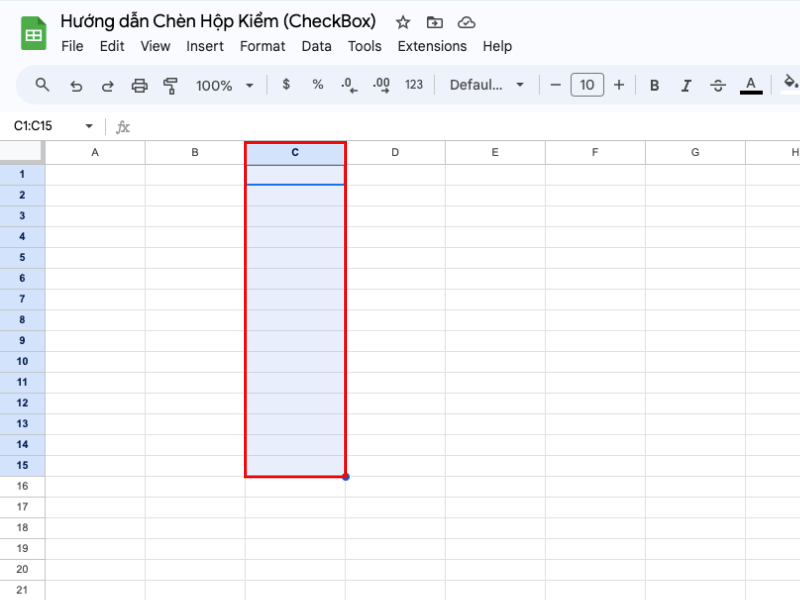Toggle strikethrough formatting
Viewport: 800px width, 600px height.
click(717, 86)
